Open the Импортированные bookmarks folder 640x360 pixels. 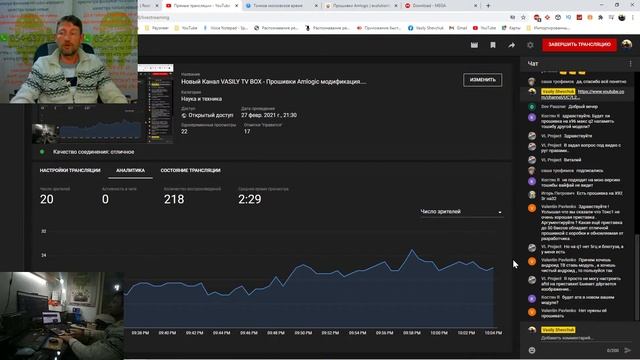(x=548, y=28)
